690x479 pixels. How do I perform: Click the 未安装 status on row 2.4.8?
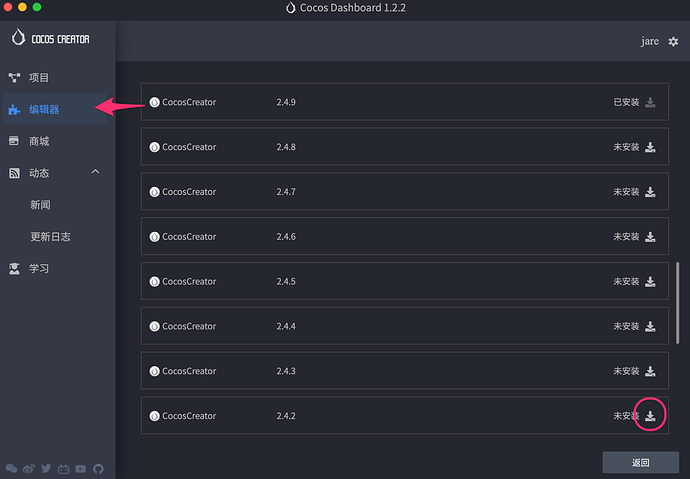point(626,147)
